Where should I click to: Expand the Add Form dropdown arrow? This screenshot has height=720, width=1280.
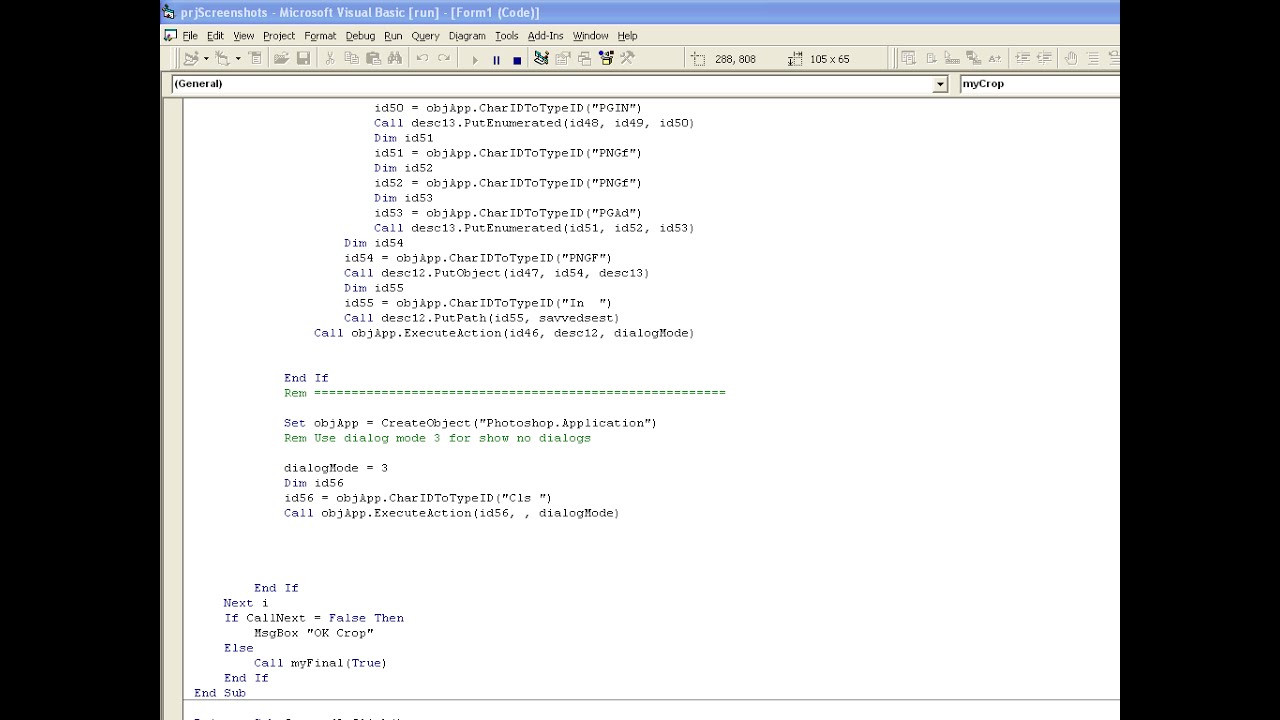coord(238,59)
